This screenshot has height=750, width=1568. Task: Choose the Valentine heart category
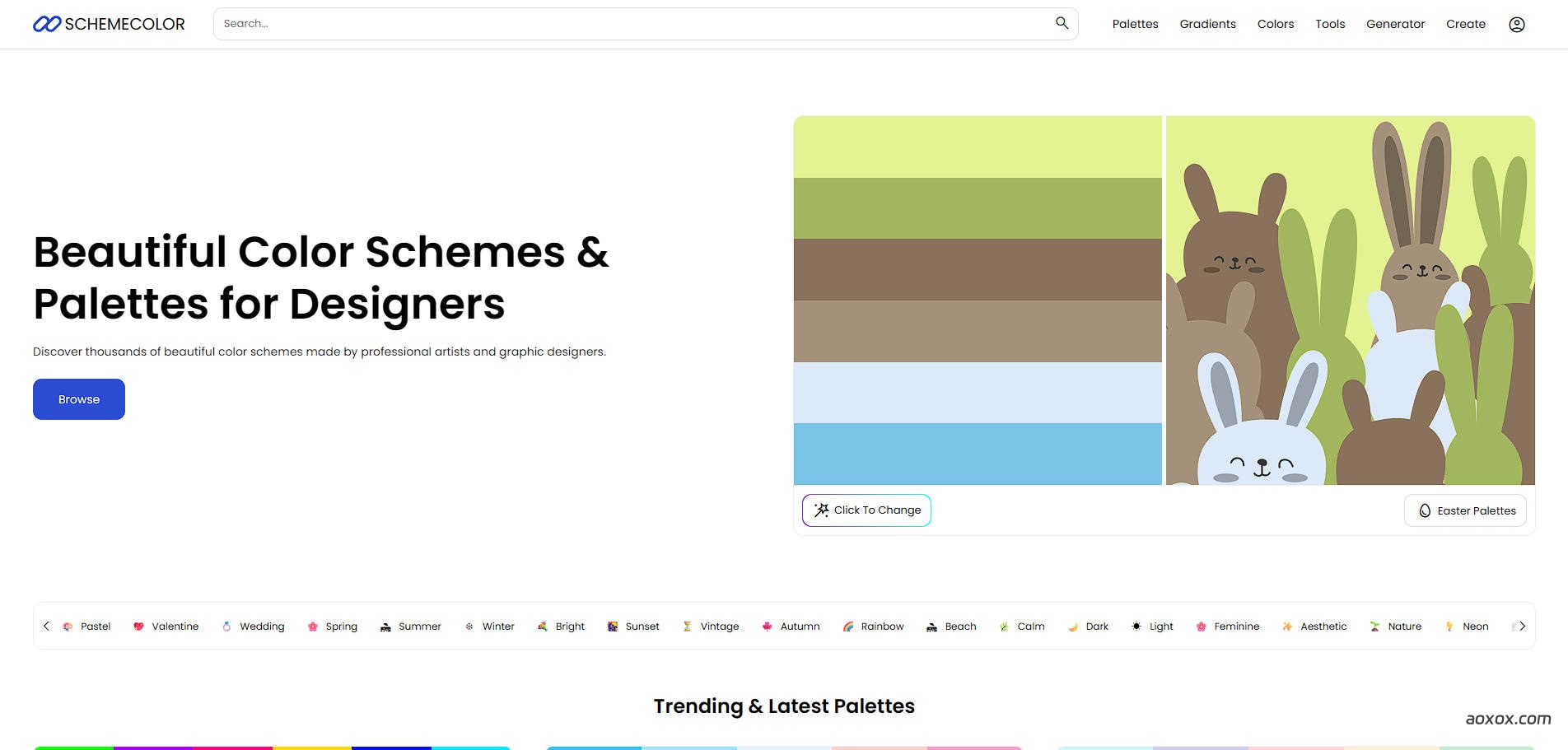(166, 627)
